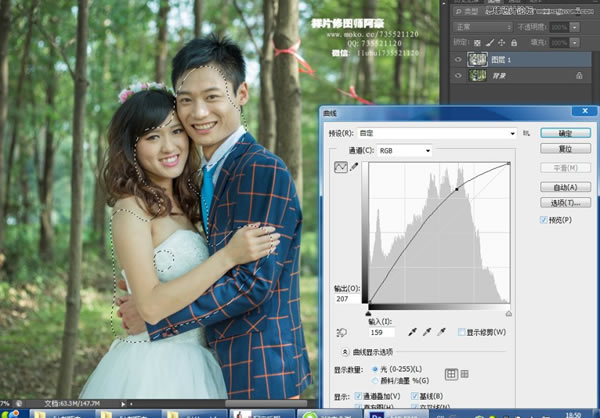The height and width of the screenshot is (418, 600).
Task: Click the 输入(I) value field
Action: 382,332
